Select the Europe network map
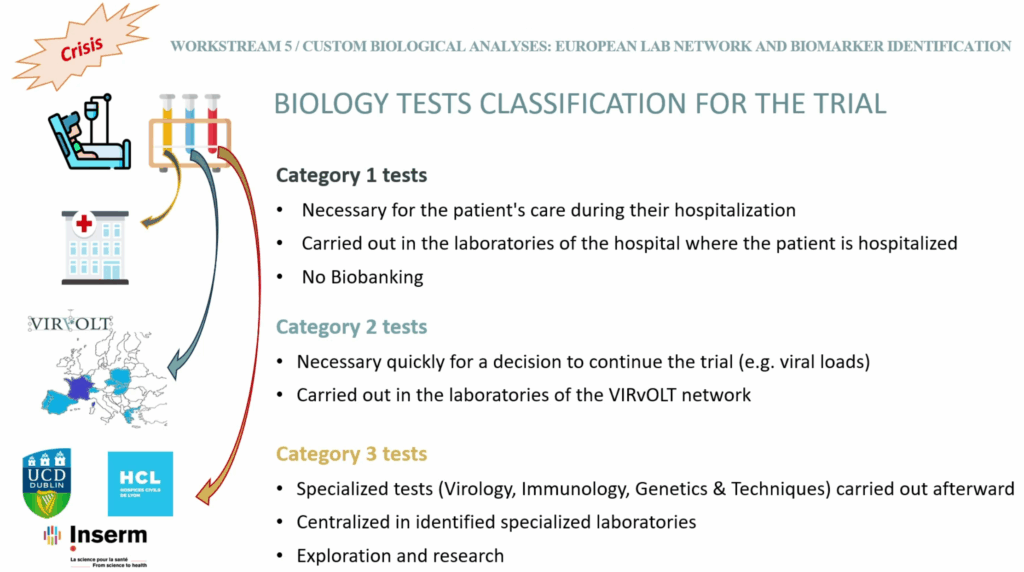Screen dimensions: 1024x572 point(100,375)
